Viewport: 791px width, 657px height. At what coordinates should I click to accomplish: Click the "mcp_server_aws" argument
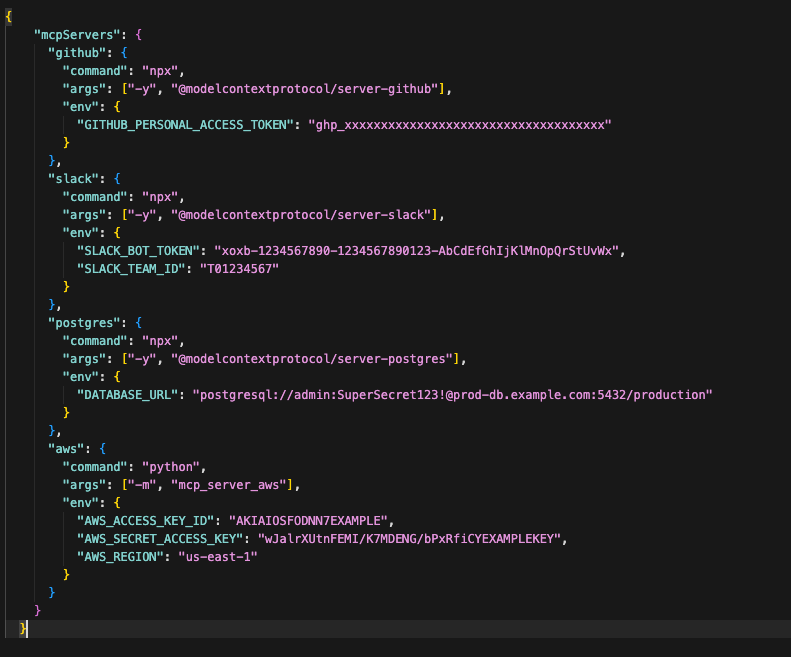(233, 484)
